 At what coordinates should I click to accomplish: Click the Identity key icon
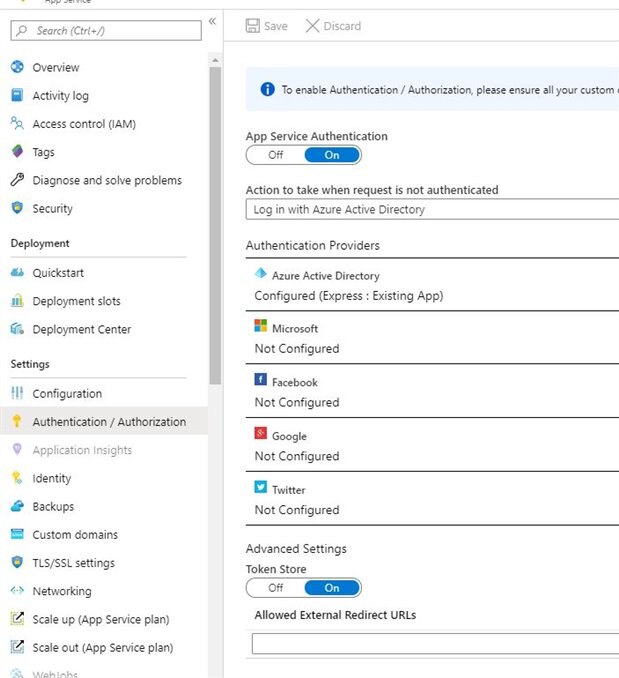17,478
